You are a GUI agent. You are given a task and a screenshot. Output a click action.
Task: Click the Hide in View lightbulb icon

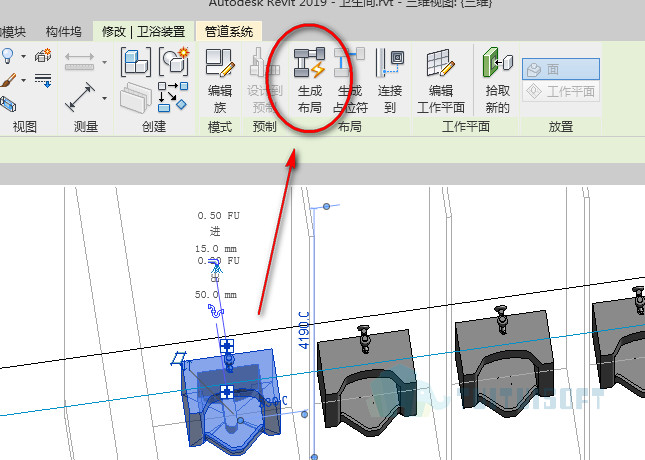pos(8,56)
